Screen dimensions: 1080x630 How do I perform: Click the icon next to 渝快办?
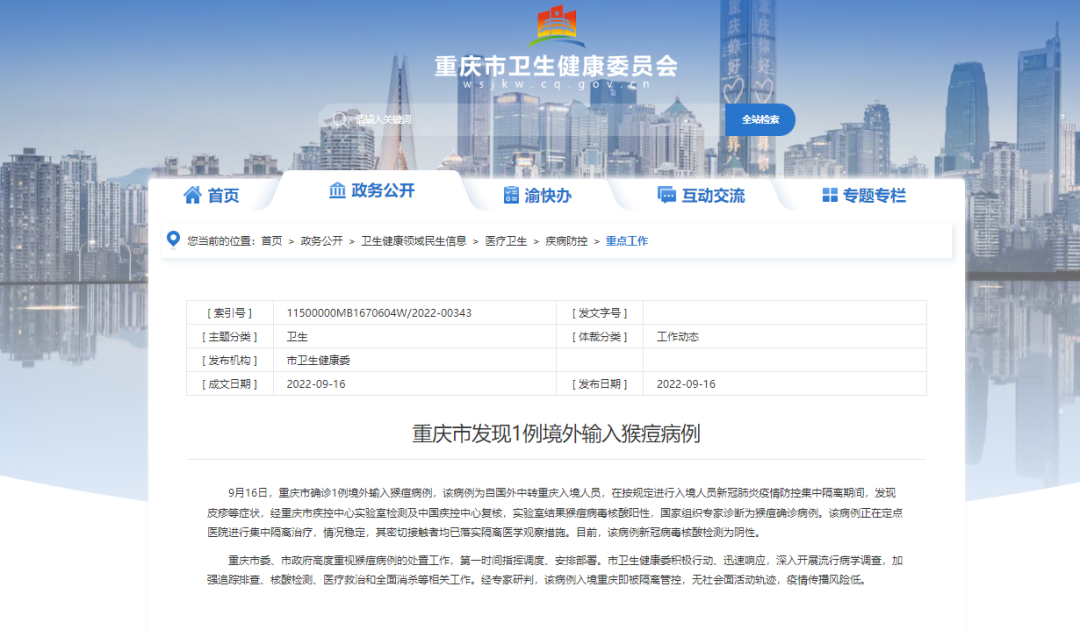511,195
